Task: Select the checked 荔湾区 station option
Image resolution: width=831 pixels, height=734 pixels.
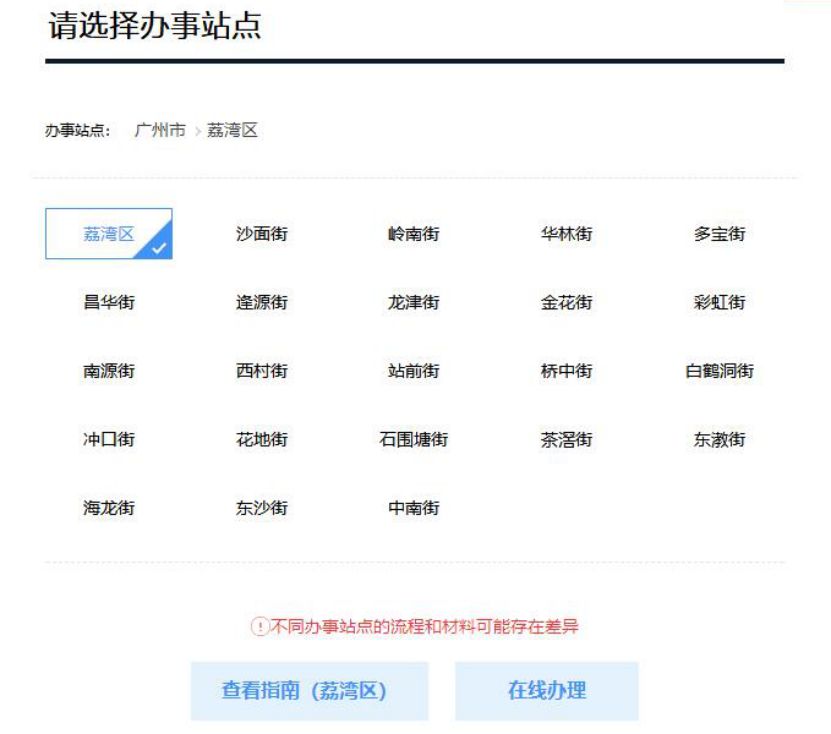Action: click(x=108, y=234)
